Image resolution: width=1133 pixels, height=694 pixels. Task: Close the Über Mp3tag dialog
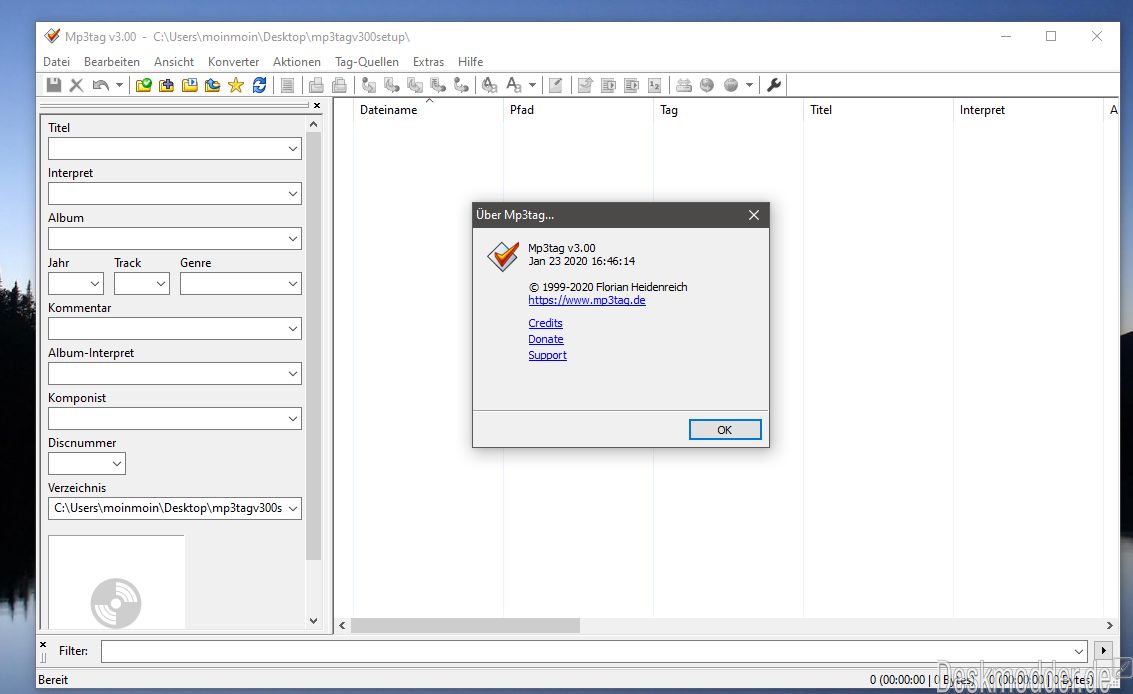754,215
